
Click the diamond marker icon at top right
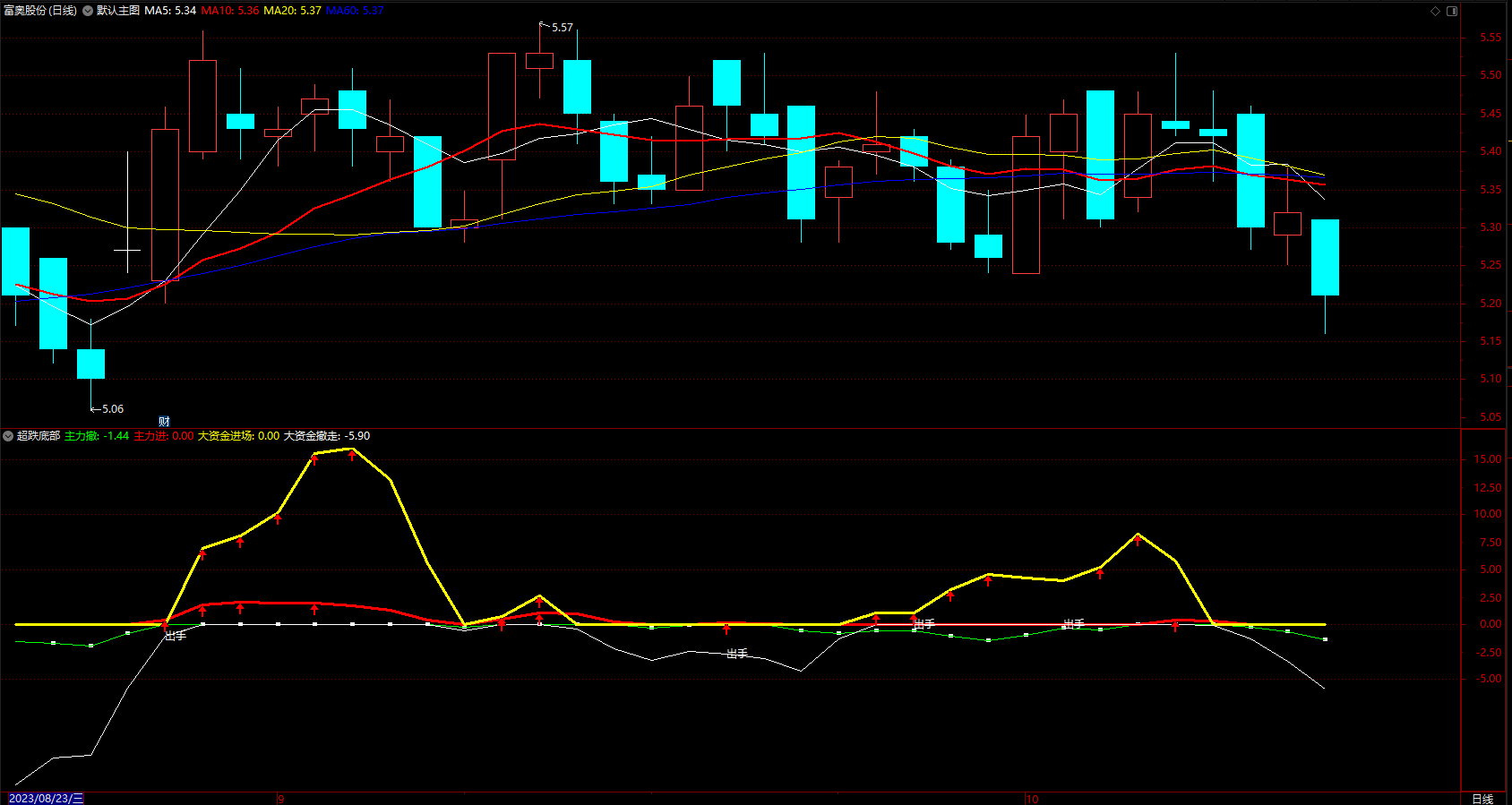[1435, 11]
